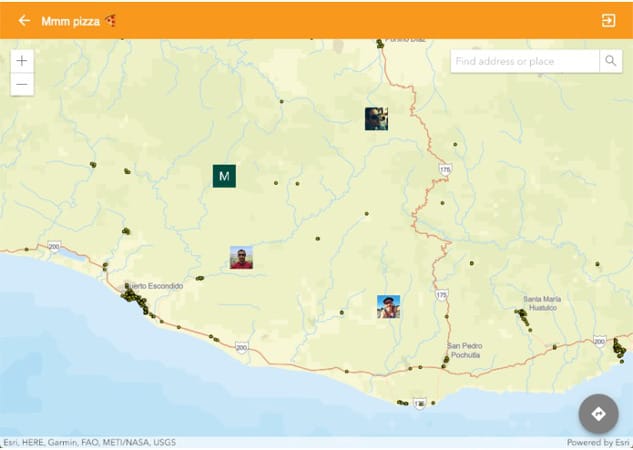633x450 pixels.
Task: Focus the Find address or place field
Action: coord(525,61)
